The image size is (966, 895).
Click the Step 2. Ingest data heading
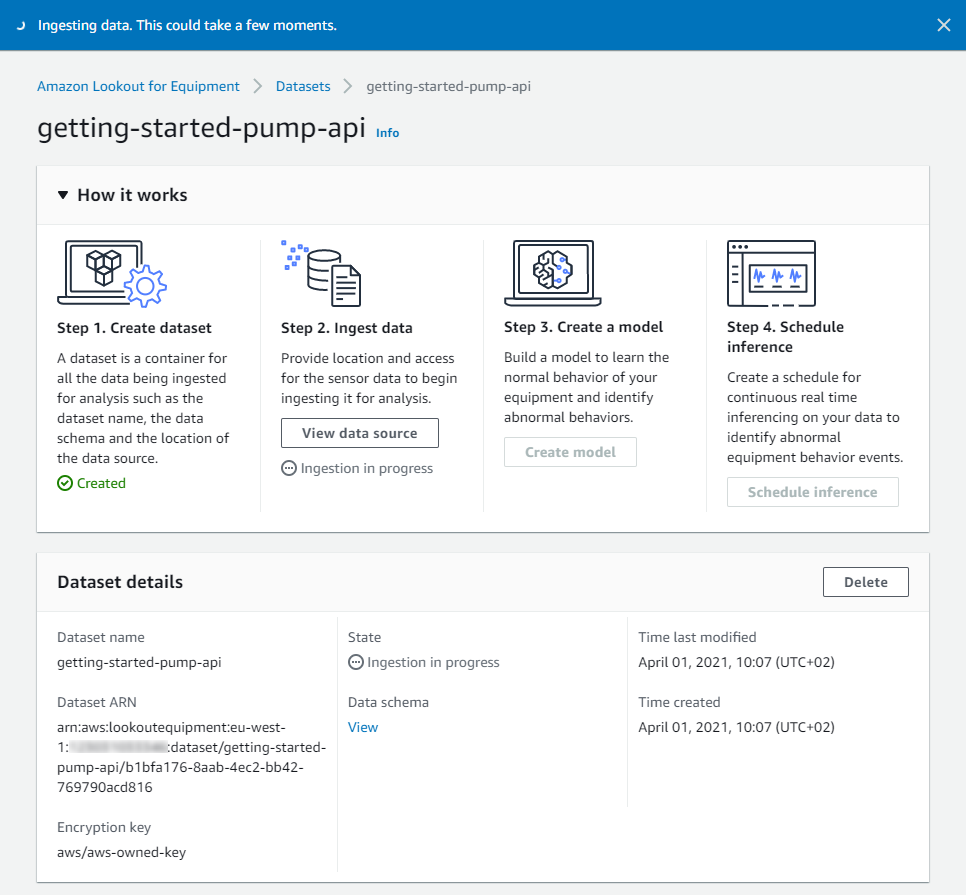tap(347, 328)
